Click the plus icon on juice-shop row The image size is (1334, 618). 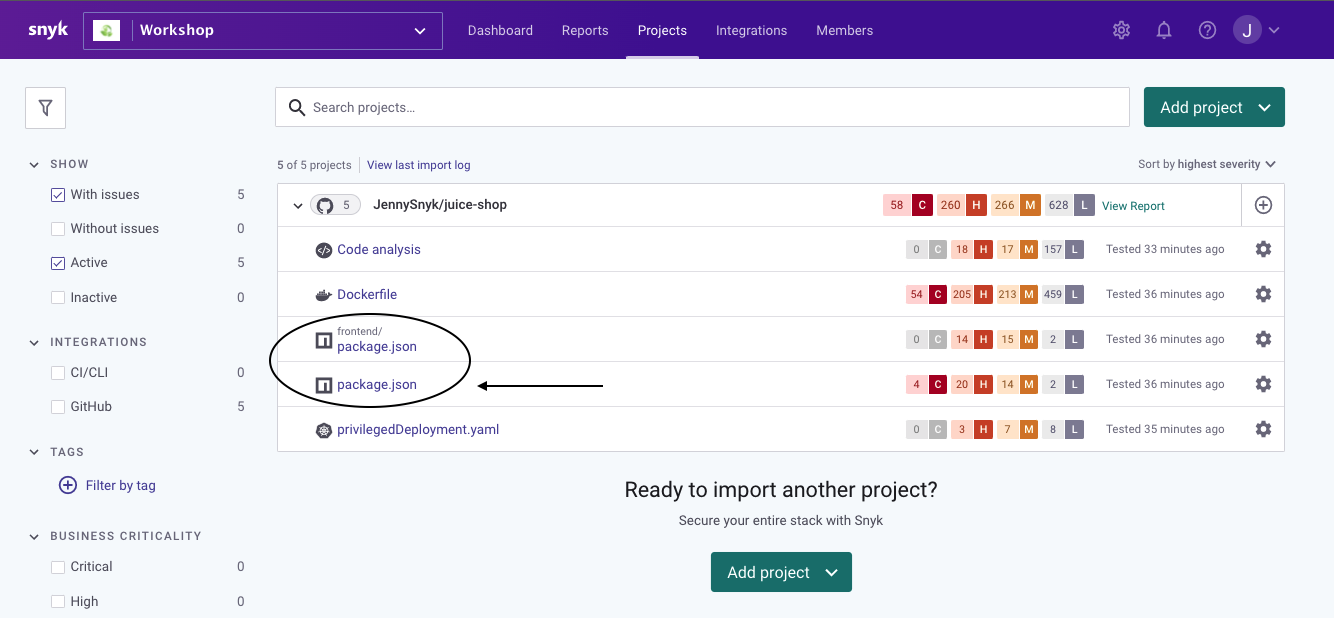pyautogui.click(x=1263, y=205)
